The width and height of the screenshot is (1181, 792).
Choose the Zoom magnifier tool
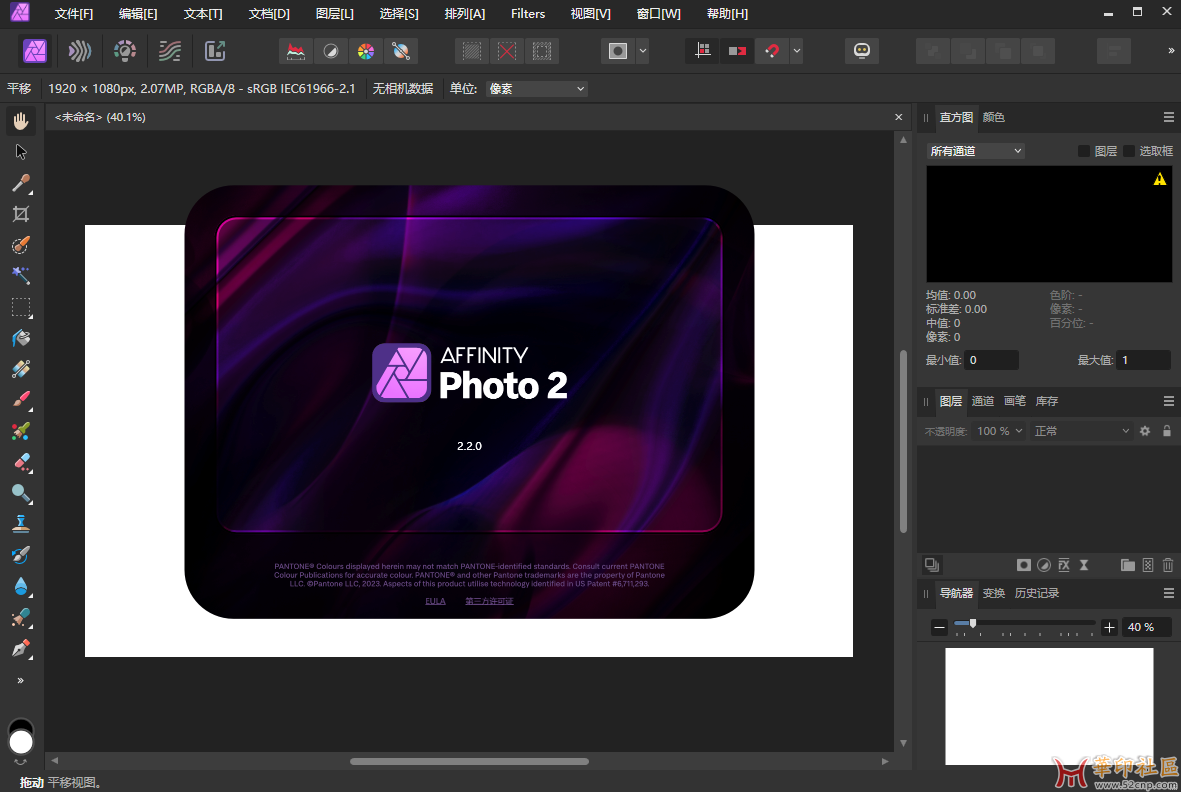click(x=21, y=493)
